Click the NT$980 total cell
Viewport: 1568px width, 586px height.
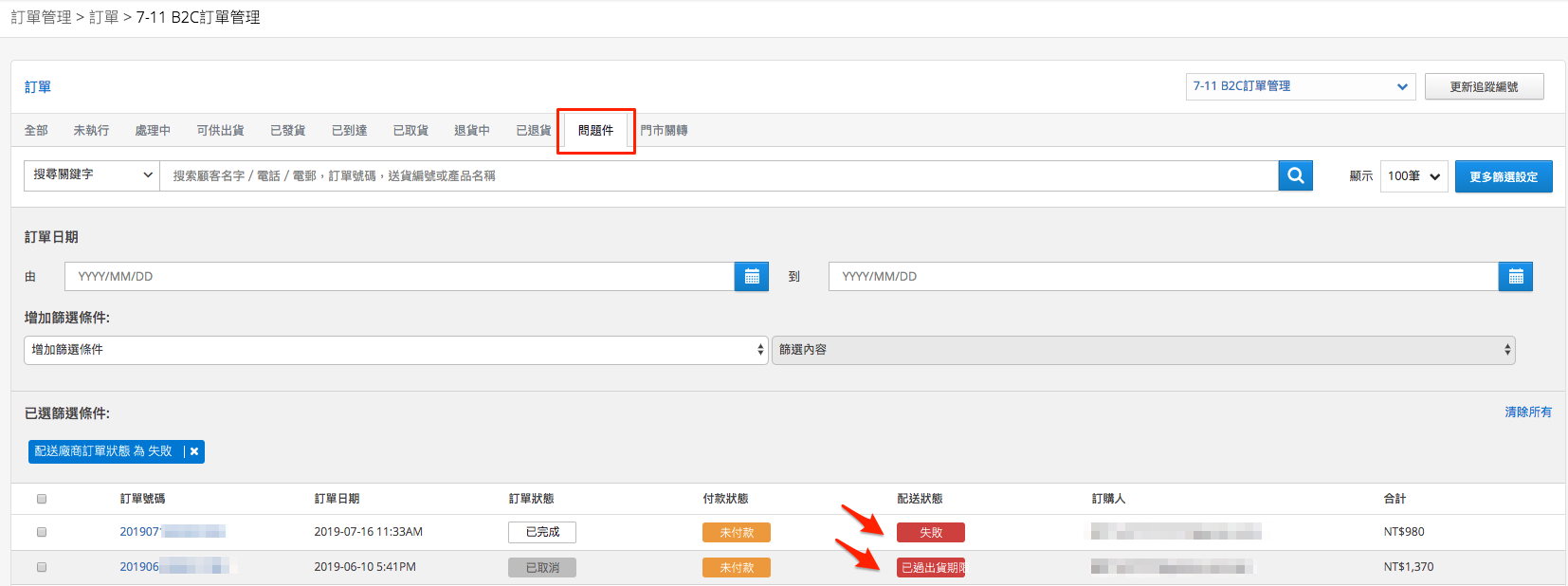coord(1404,532)
